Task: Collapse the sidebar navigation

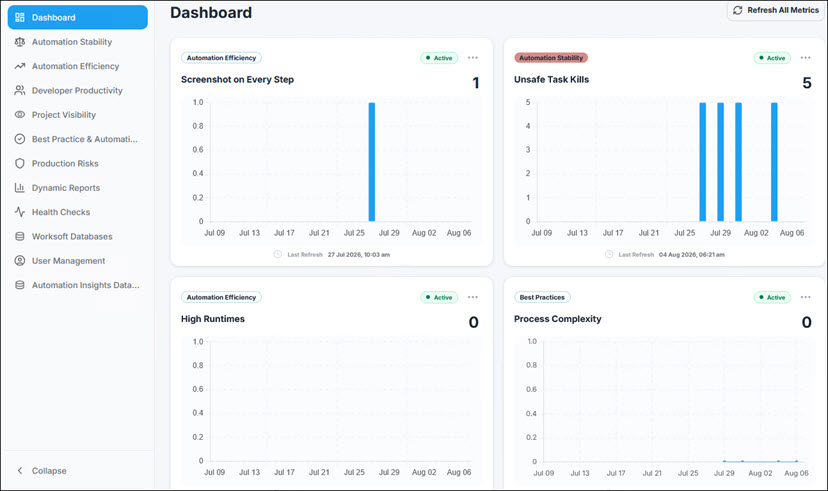Action: (42, 470)
